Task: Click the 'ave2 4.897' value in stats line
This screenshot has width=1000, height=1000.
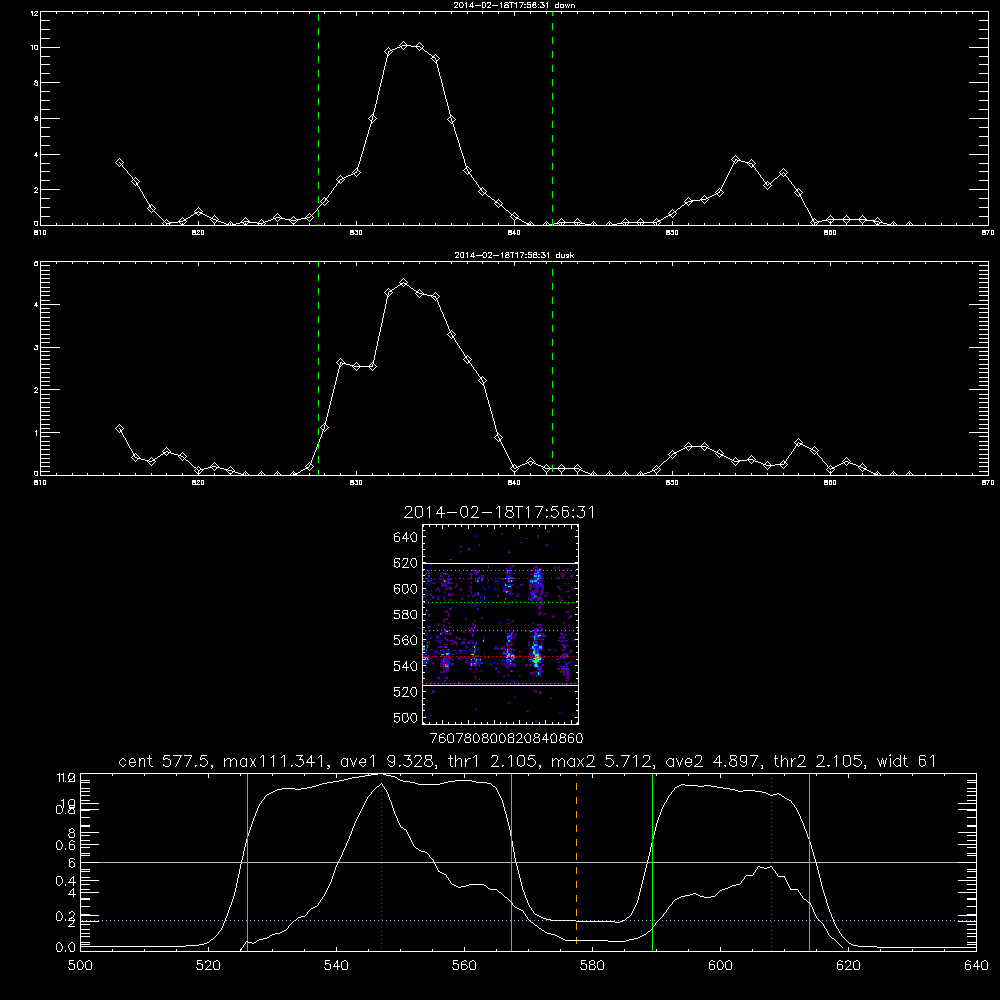Action: pos(710,761)
